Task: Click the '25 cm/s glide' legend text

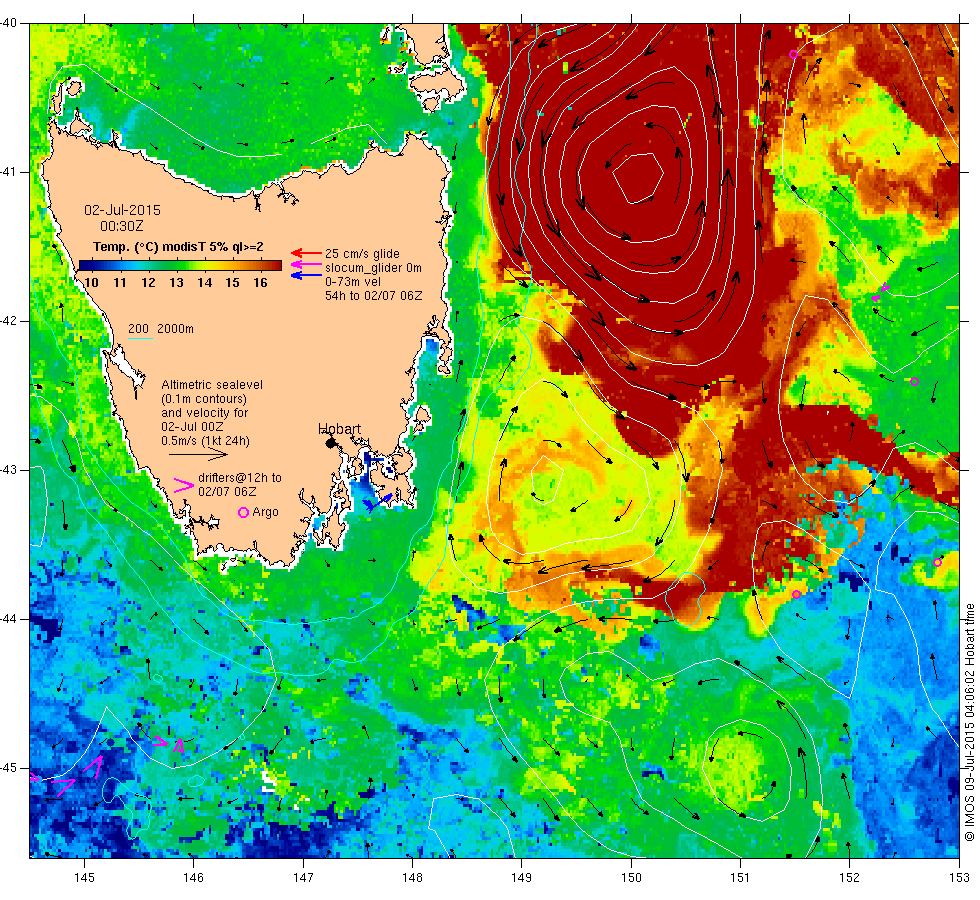Action: 362,254
